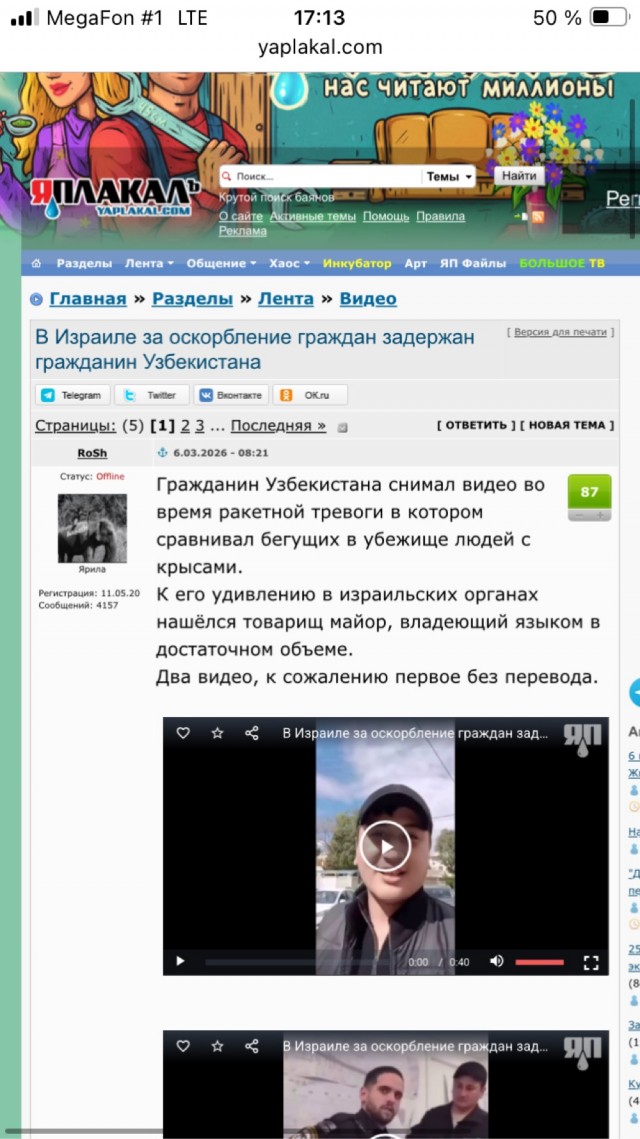Expand the Хаос menu
Viewport: 640px width, 1139px height.
pos(289,264)
